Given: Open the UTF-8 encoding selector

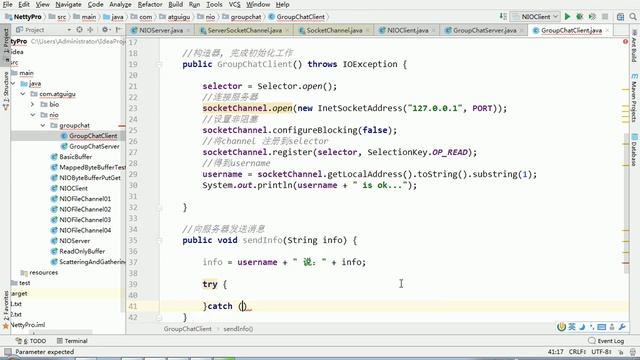Looking at the screenshot, I should click(x=601, y=352).
